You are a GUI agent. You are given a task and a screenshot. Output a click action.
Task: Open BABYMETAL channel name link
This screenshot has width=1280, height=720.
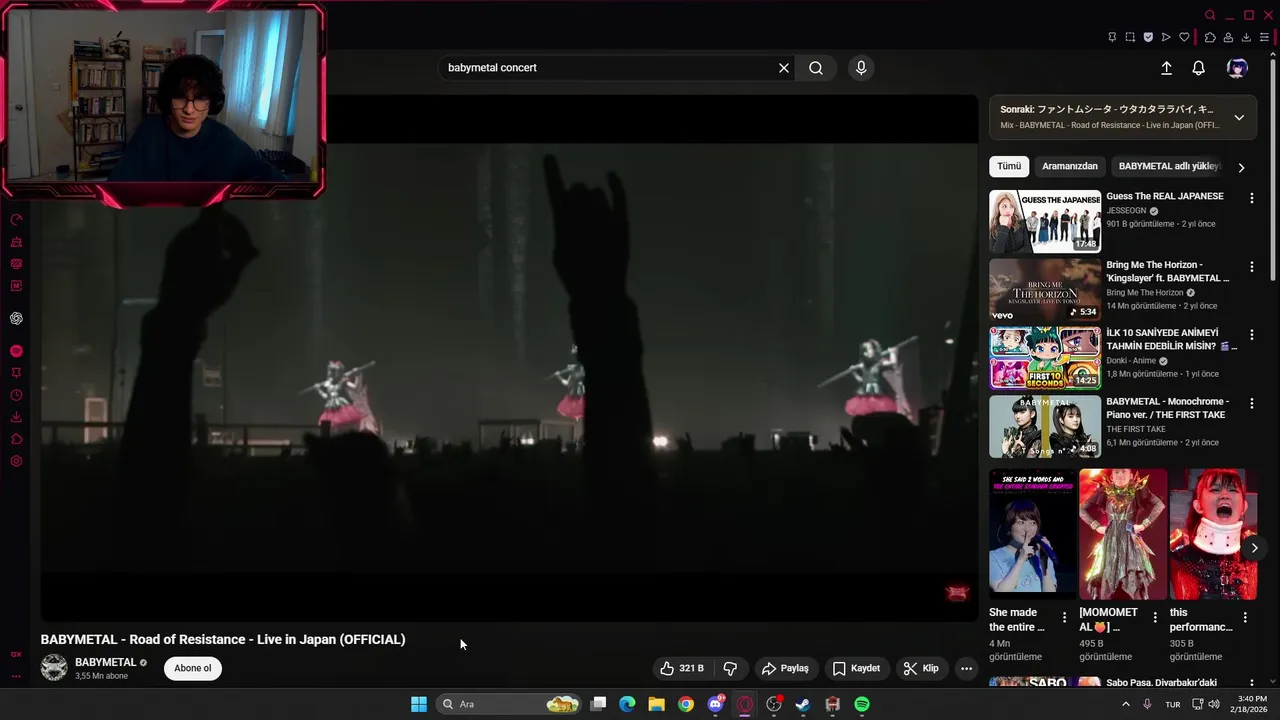click(x=105, y=662)
